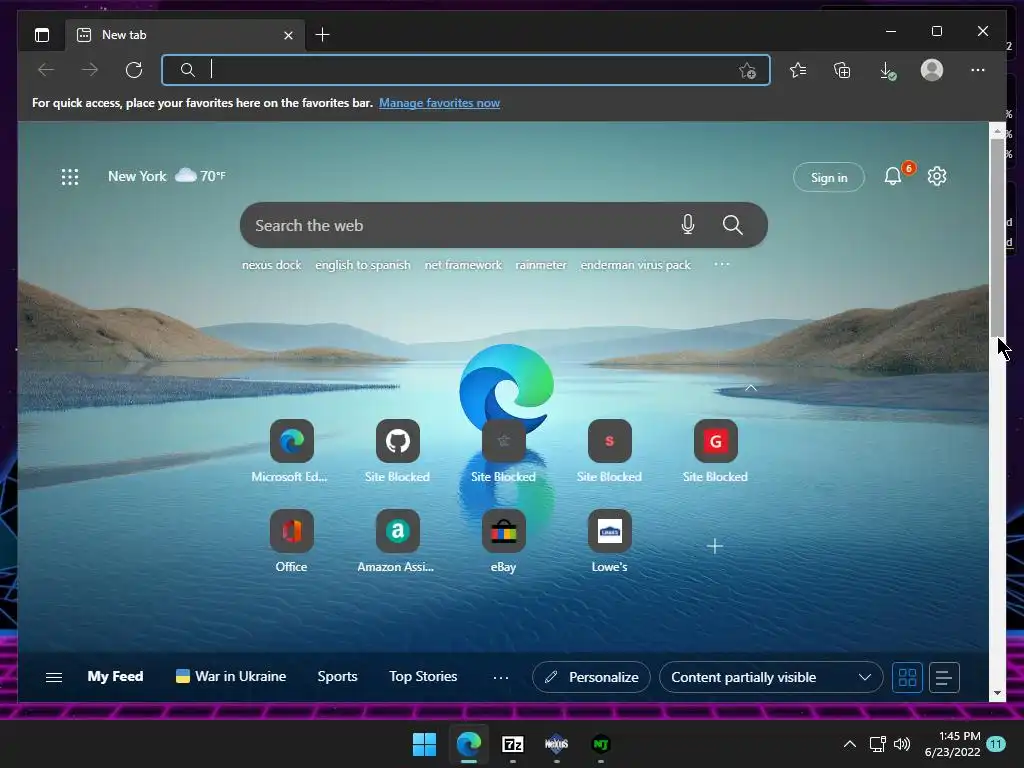Open 7-Zip from the taskbar
This screenshot has width=1024, height=768.
(513, 744)
